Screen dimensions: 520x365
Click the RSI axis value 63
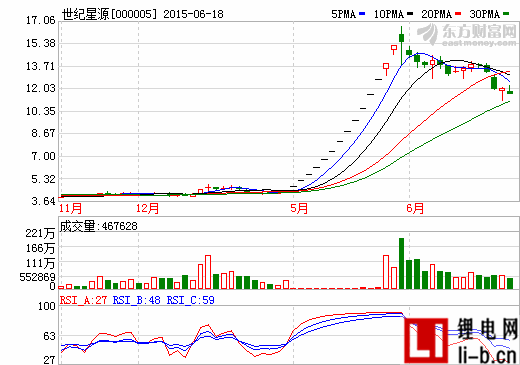49,336
